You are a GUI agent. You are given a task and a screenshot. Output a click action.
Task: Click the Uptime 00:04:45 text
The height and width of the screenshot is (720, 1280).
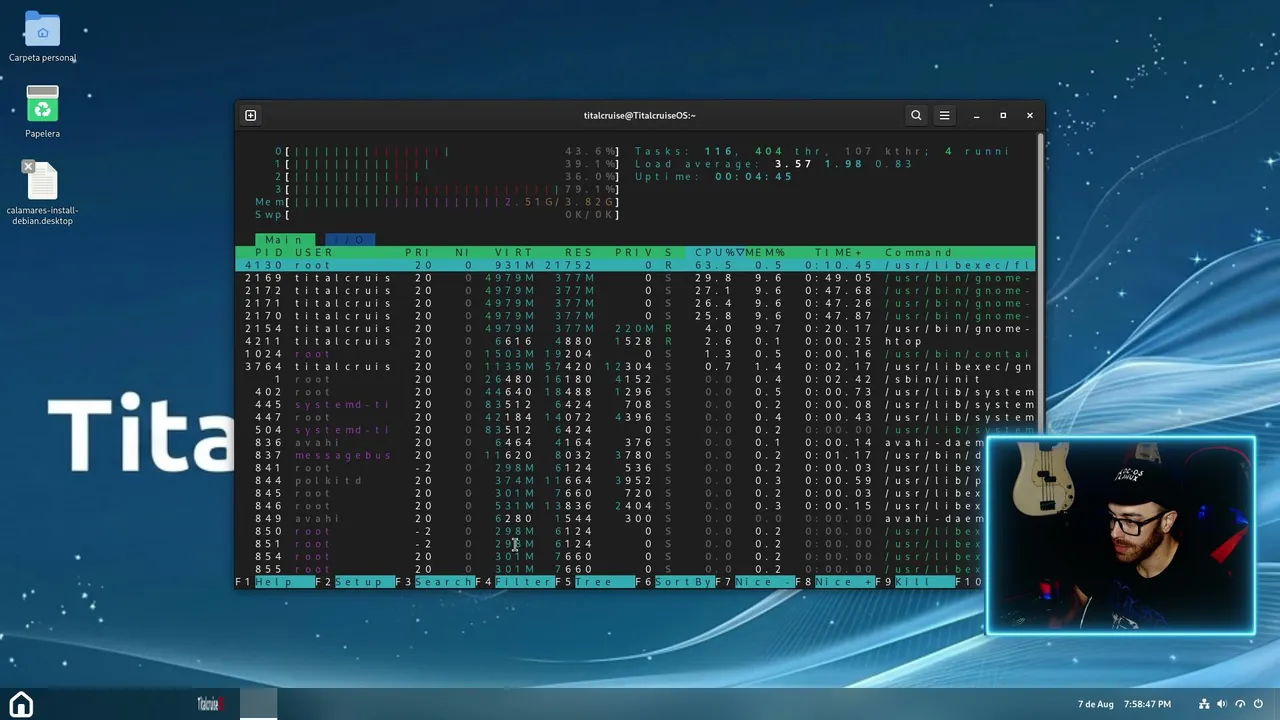click(714, 177)
